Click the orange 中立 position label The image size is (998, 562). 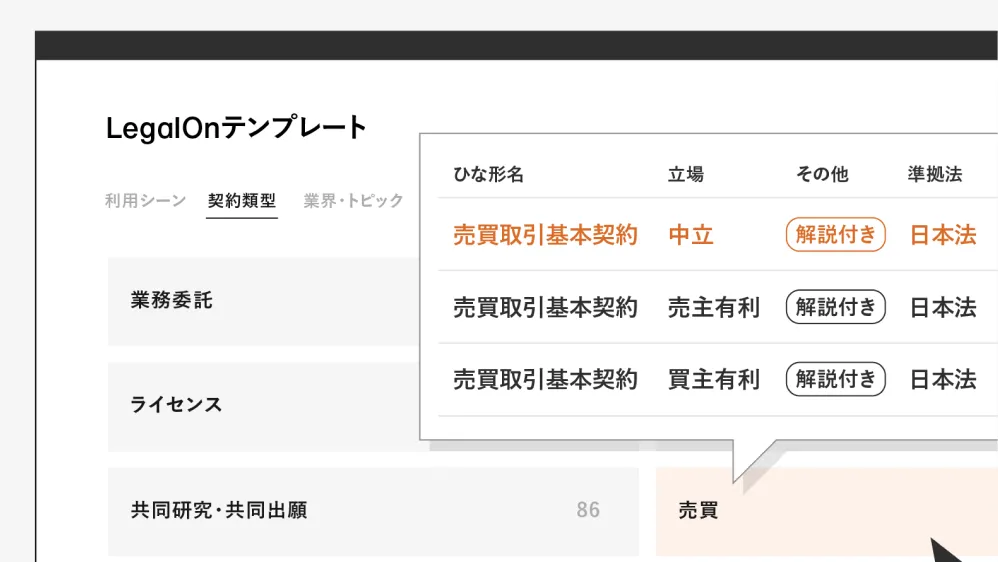coord(691,236)
